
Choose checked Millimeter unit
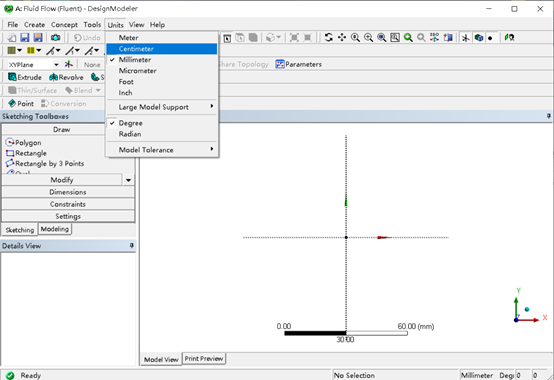[162, 60]
